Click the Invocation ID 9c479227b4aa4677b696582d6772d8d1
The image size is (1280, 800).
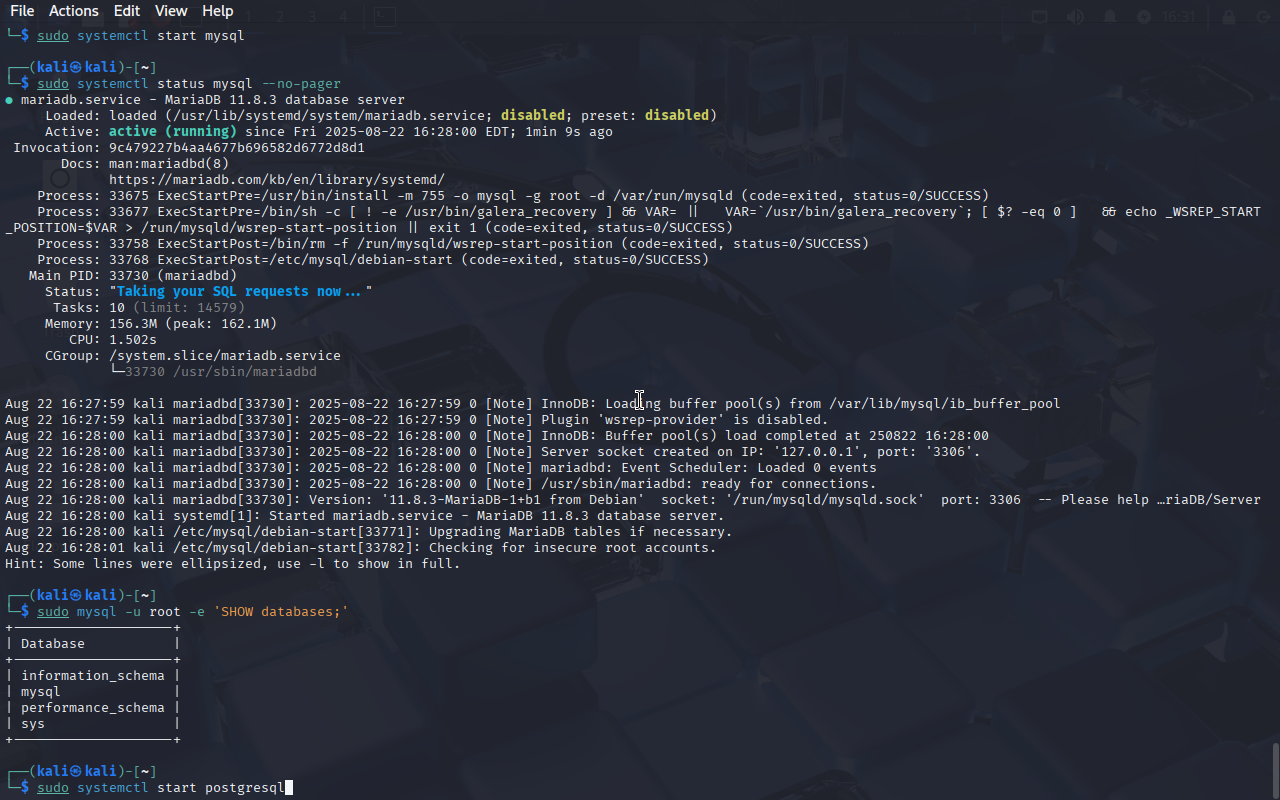(x=237, y=148)
